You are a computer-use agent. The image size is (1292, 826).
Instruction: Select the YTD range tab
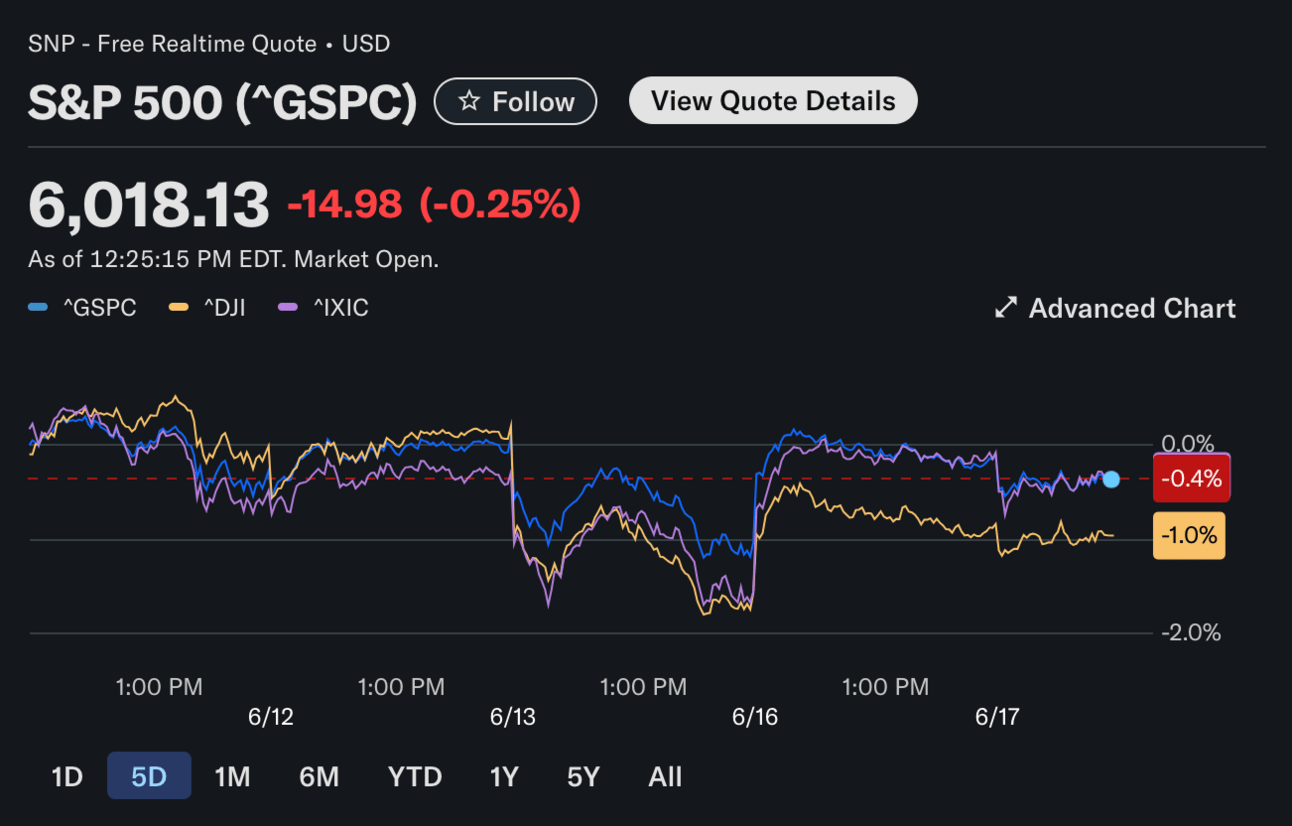(x=415, y=776)
